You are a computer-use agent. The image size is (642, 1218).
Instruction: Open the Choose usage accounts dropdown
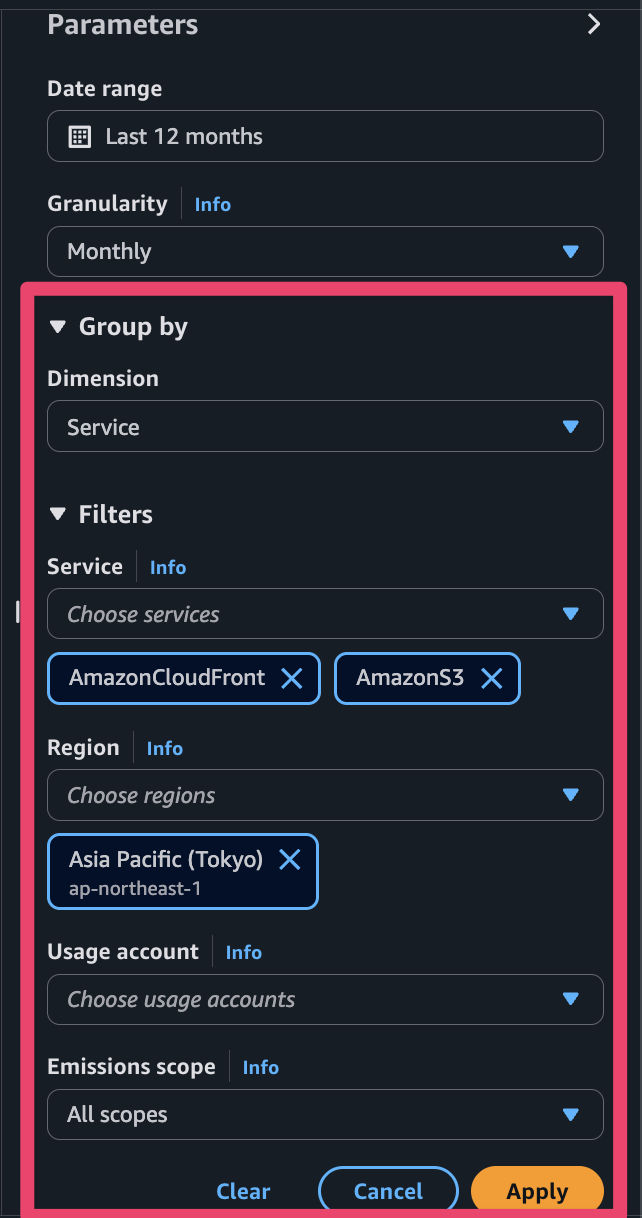point(325,999)
